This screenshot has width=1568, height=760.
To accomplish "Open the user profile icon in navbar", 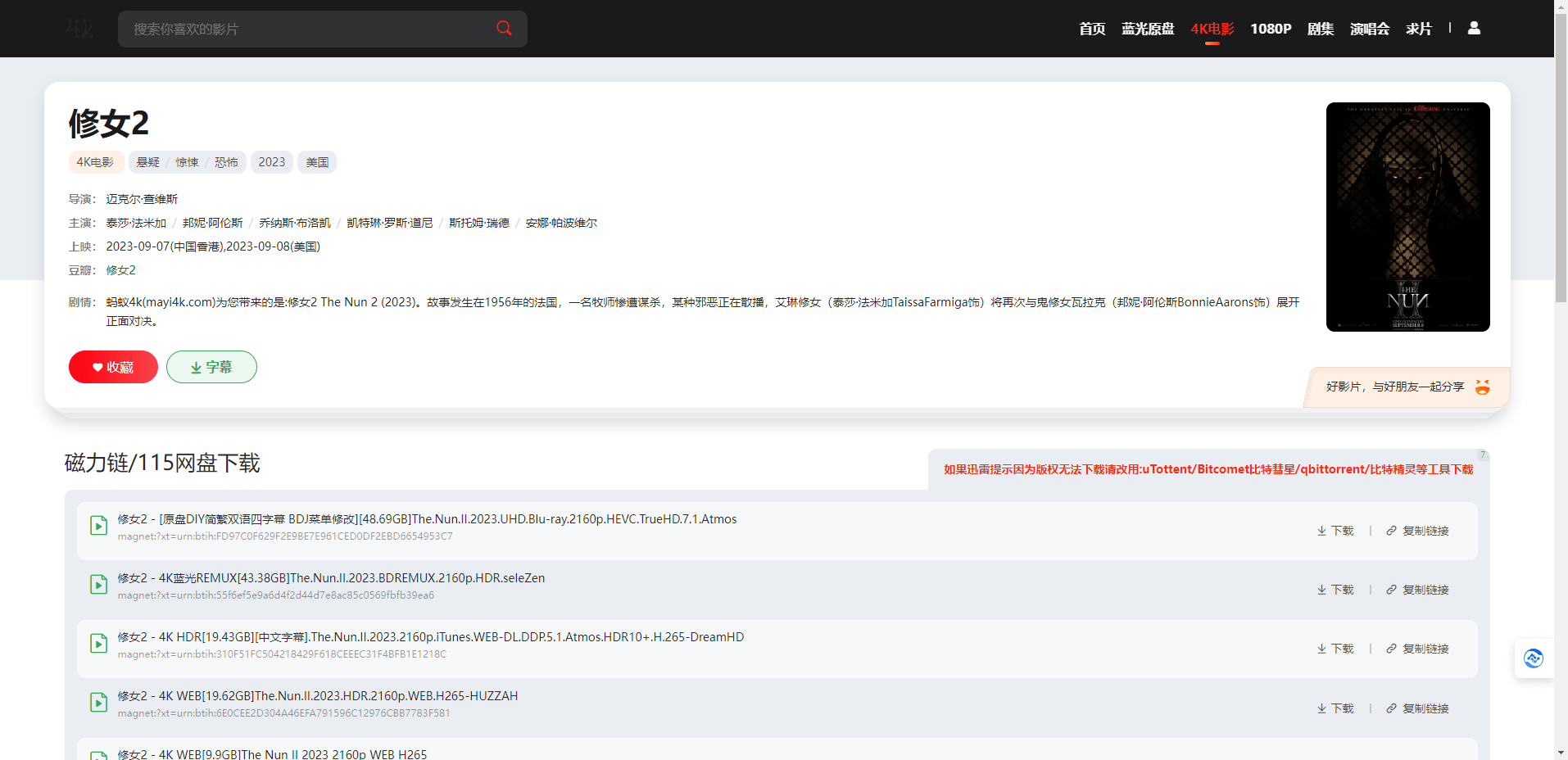I will point(1472,28).
